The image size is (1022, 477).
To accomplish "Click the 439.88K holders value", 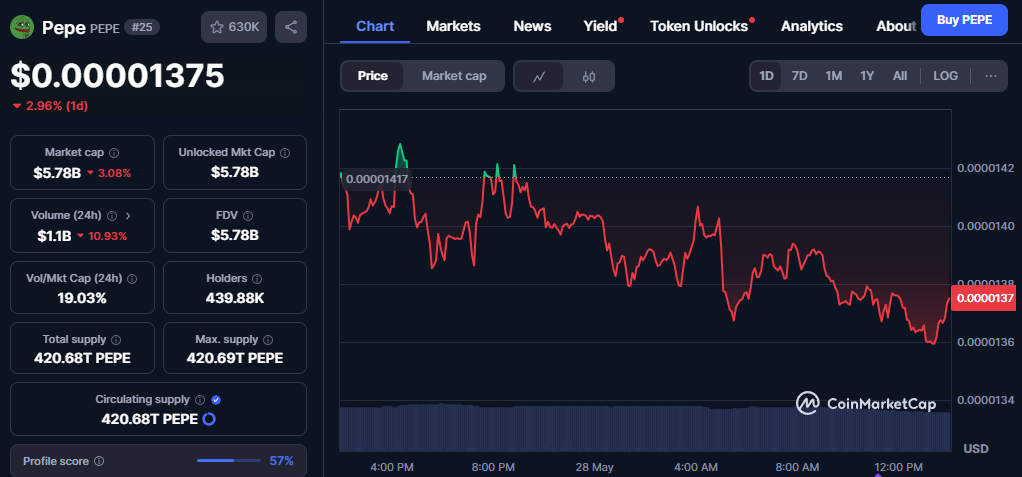I will [235, 298].
